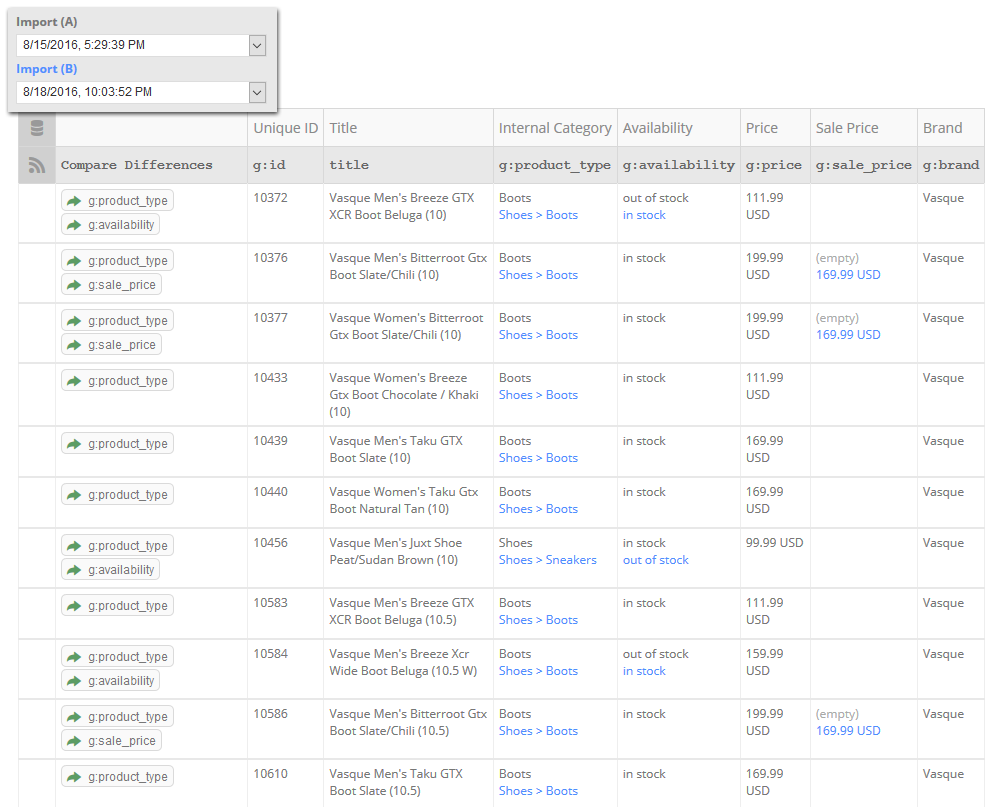This screenshot has width=992, height=807.
Task: Click green arrow on g:sale_price for item 10586
Action: click(75, 741)
